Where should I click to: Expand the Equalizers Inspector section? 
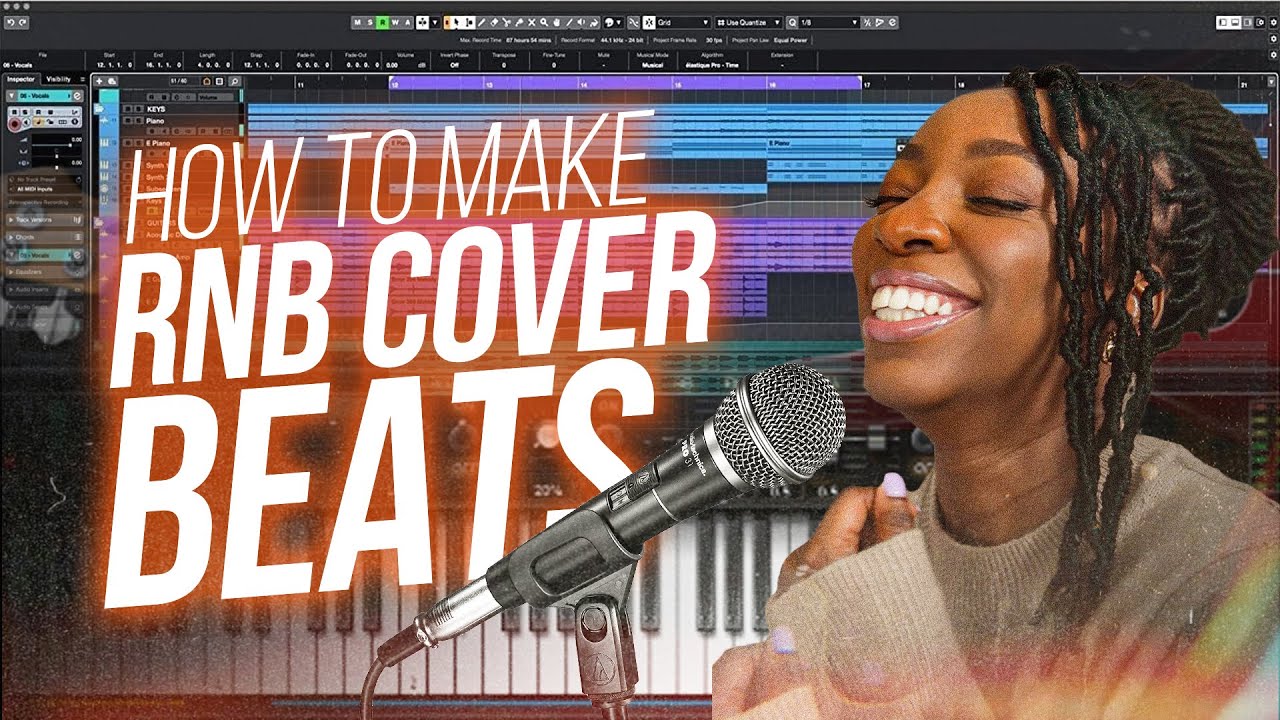44,270
